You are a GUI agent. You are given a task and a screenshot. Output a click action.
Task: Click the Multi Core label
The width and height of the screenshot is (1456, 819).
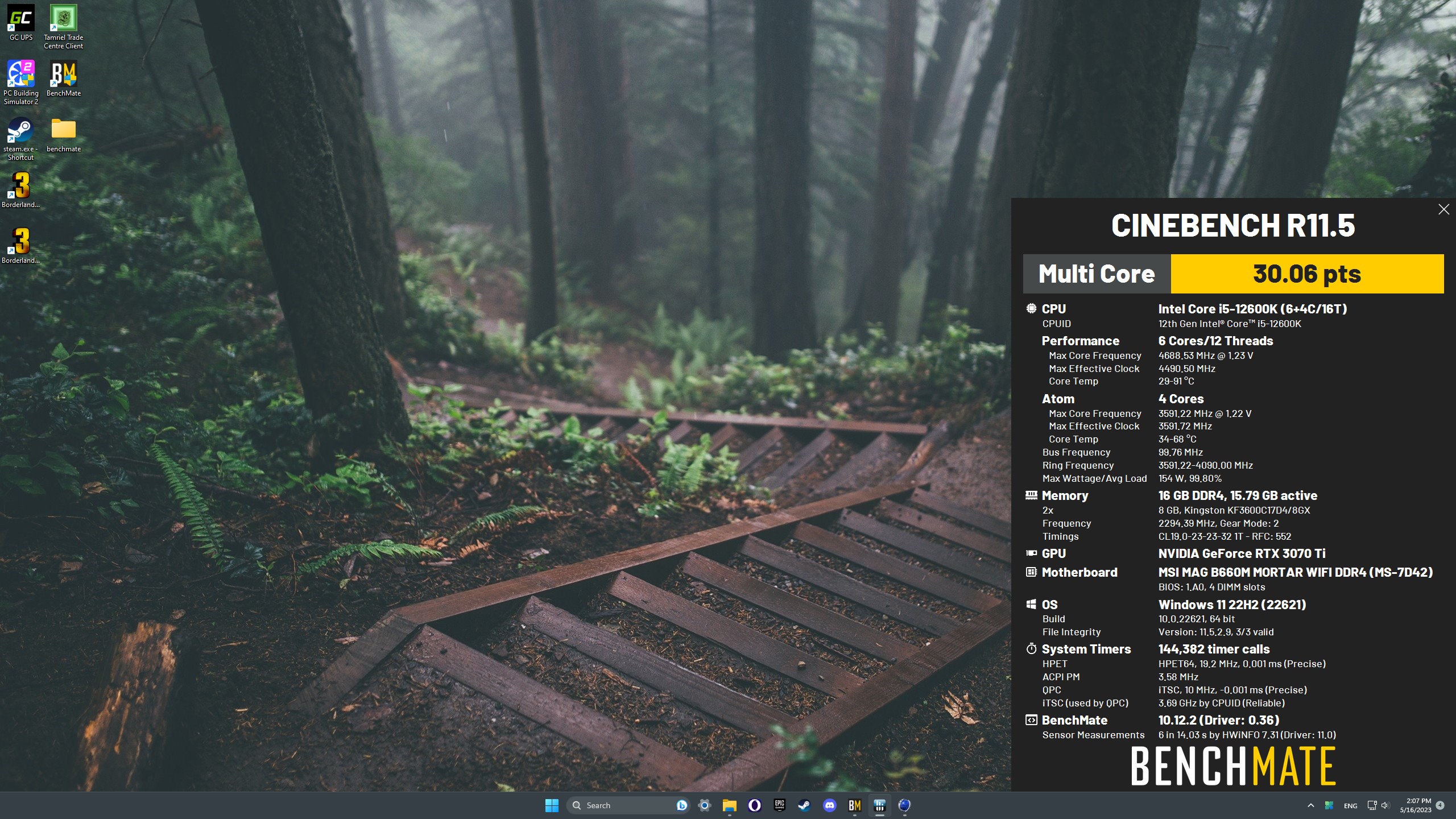click(x=1097, y=274)
